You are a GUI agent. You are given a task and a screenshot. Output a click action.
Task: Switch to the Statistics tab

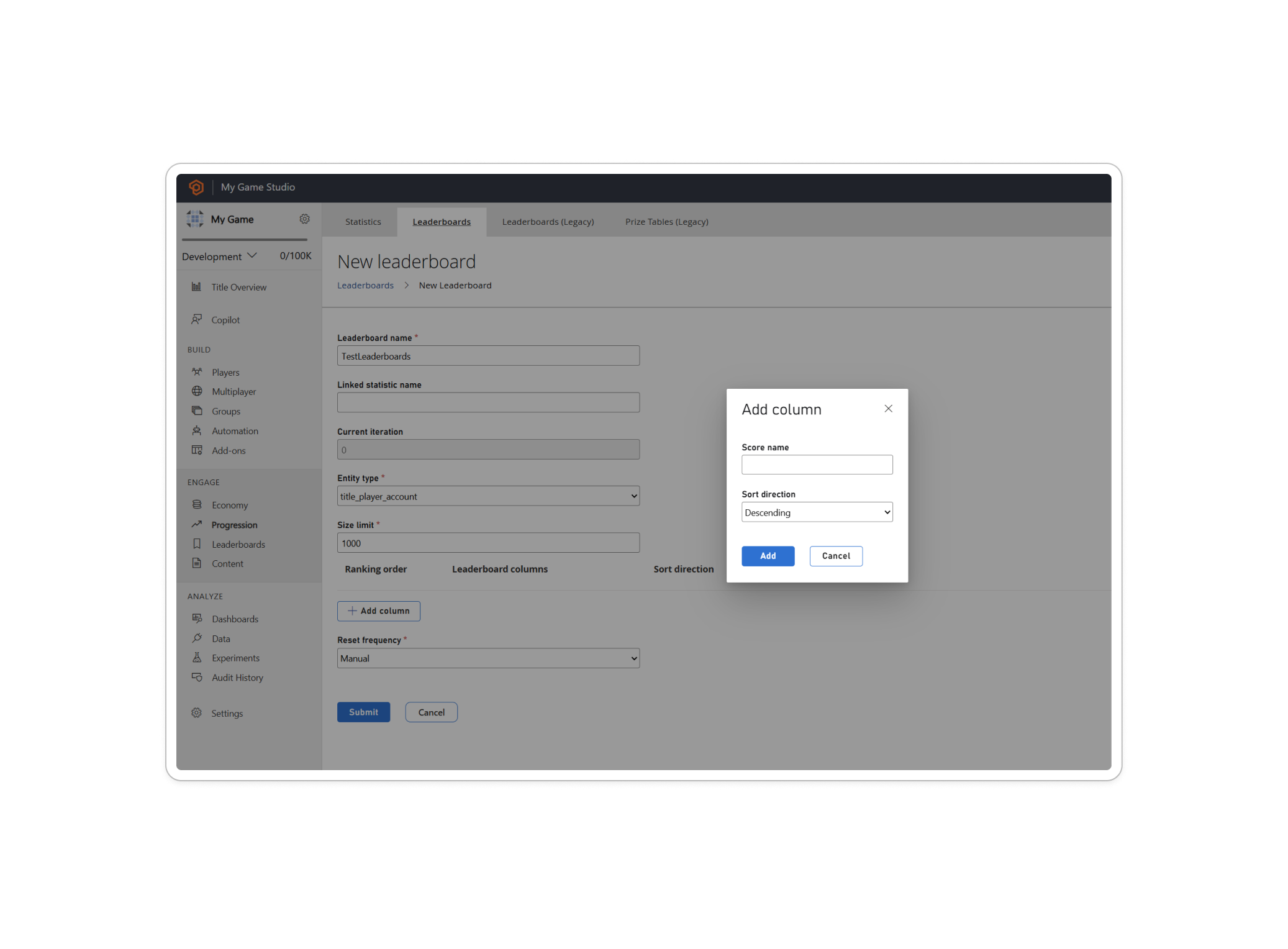point(363,221)
